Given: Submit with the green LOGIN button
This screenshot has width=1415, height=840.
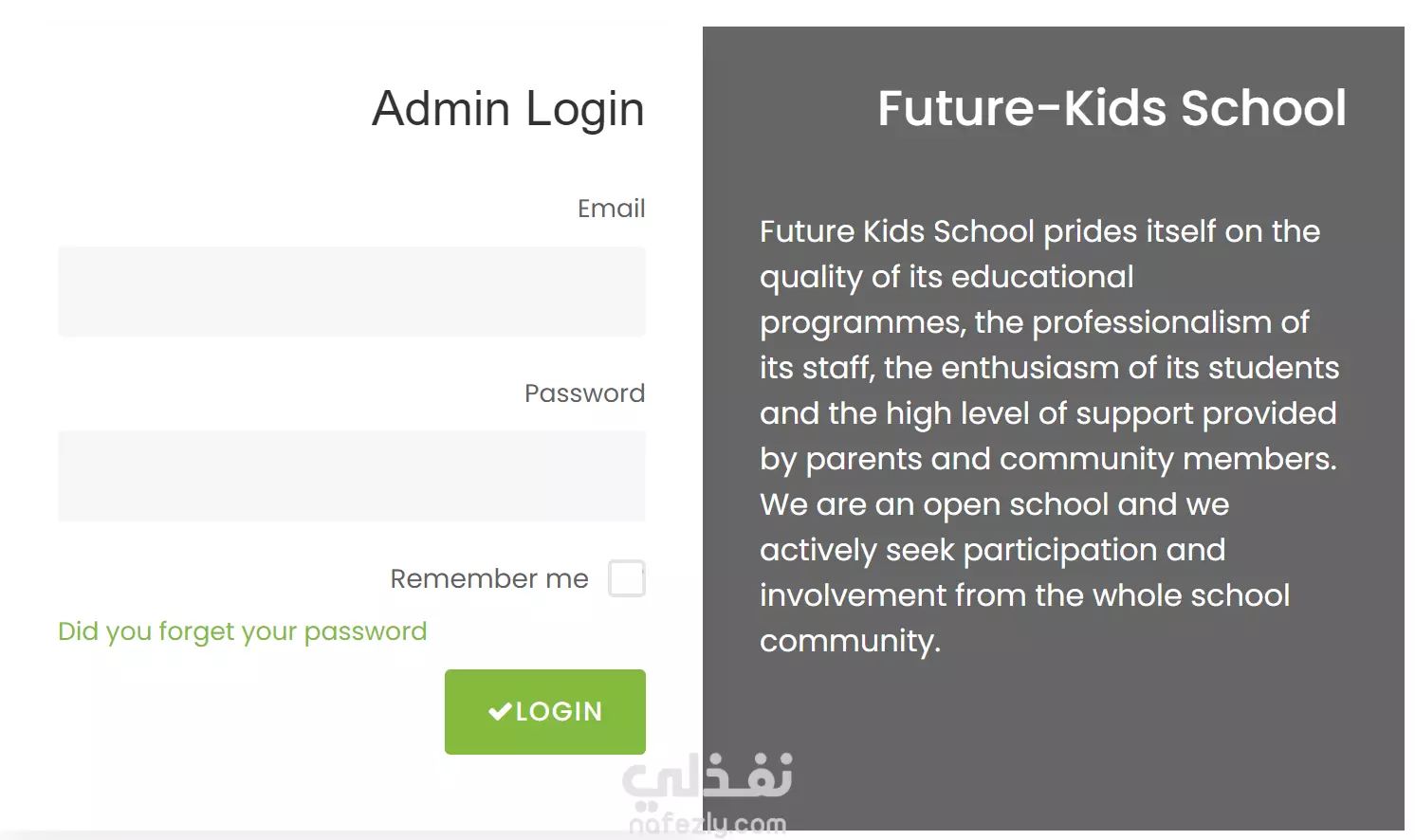Looking at the screenshot, I should click(545, 712).
